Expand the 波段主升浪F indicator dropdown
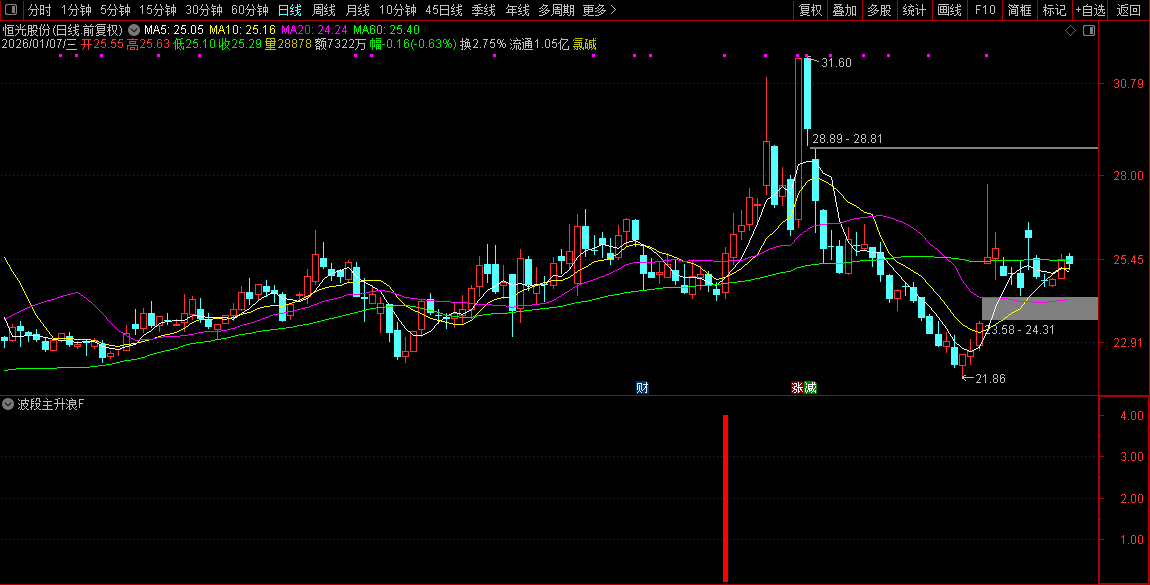 [x=9, y=405]
